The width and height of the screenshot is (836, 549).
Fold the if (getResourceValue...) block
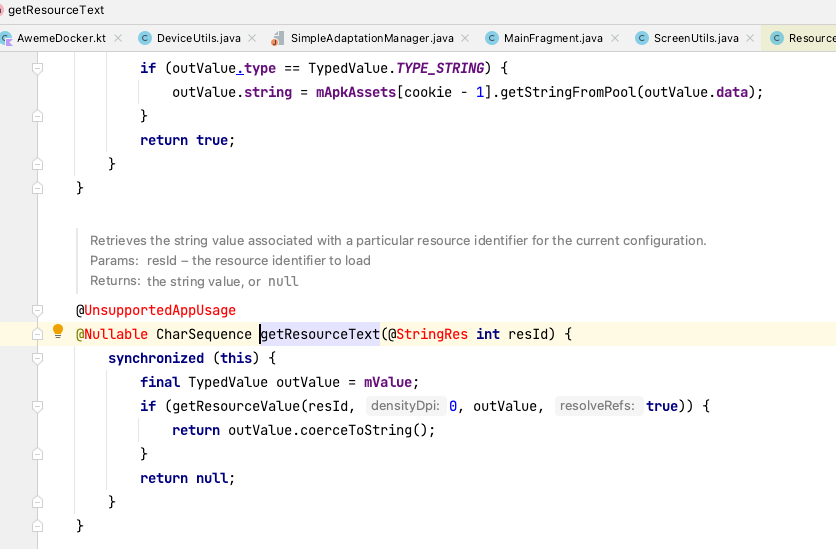pos(37,406)
